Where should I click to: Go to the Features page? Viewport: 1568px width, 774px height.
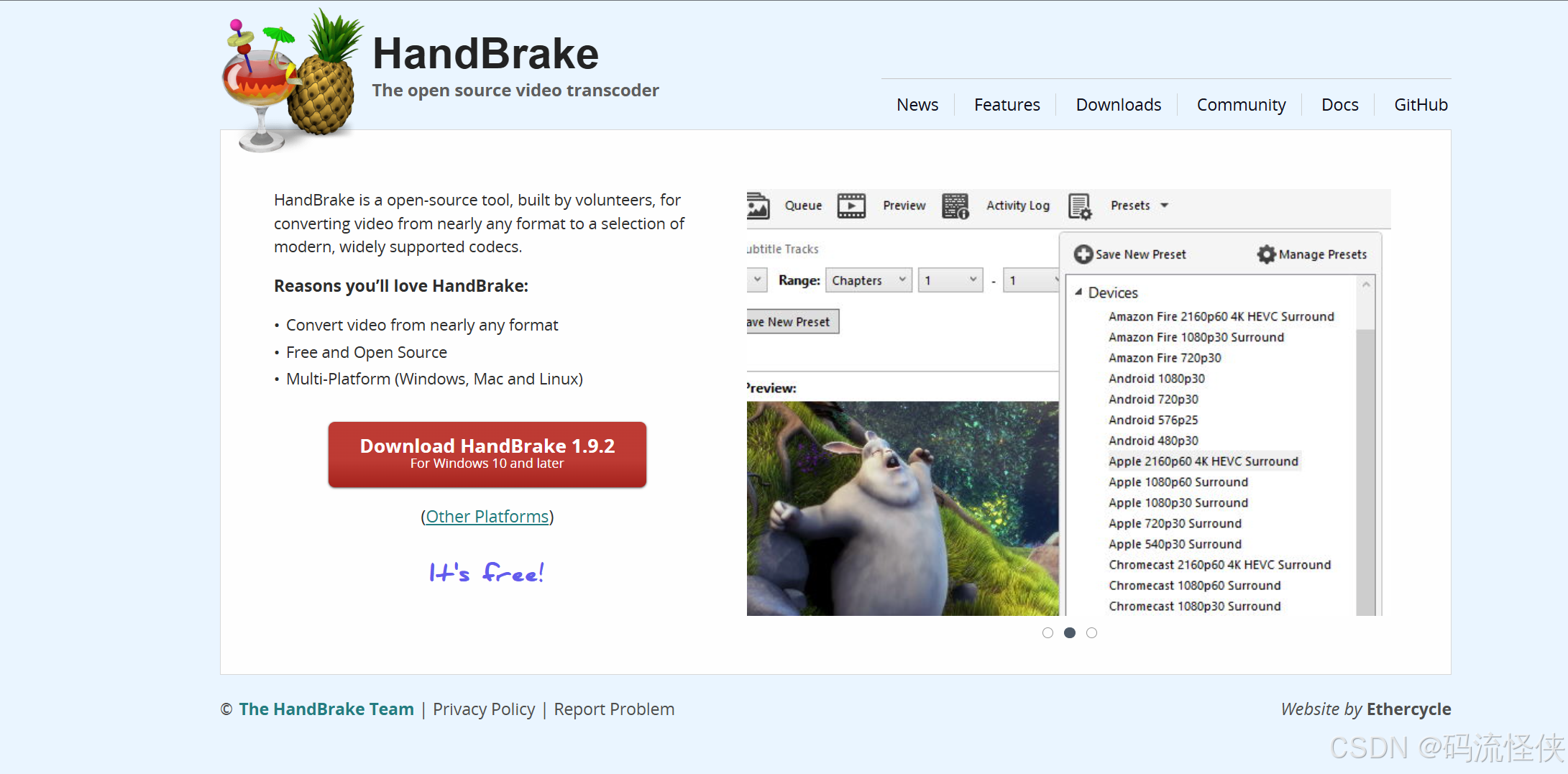point(1007,105)
